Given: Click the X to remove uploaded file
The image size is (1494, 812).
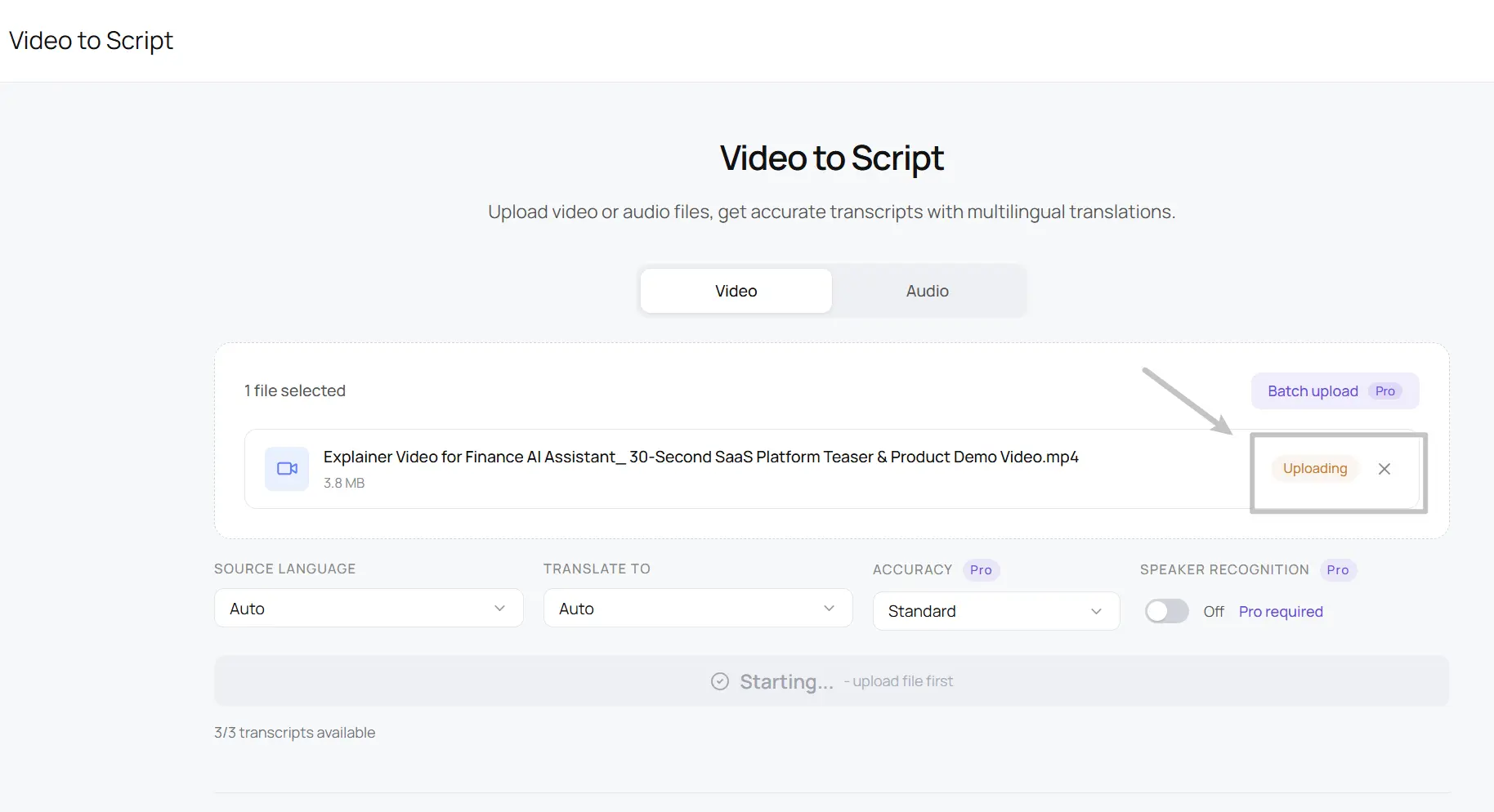Looking at the screenshot, I should 1384,468.
